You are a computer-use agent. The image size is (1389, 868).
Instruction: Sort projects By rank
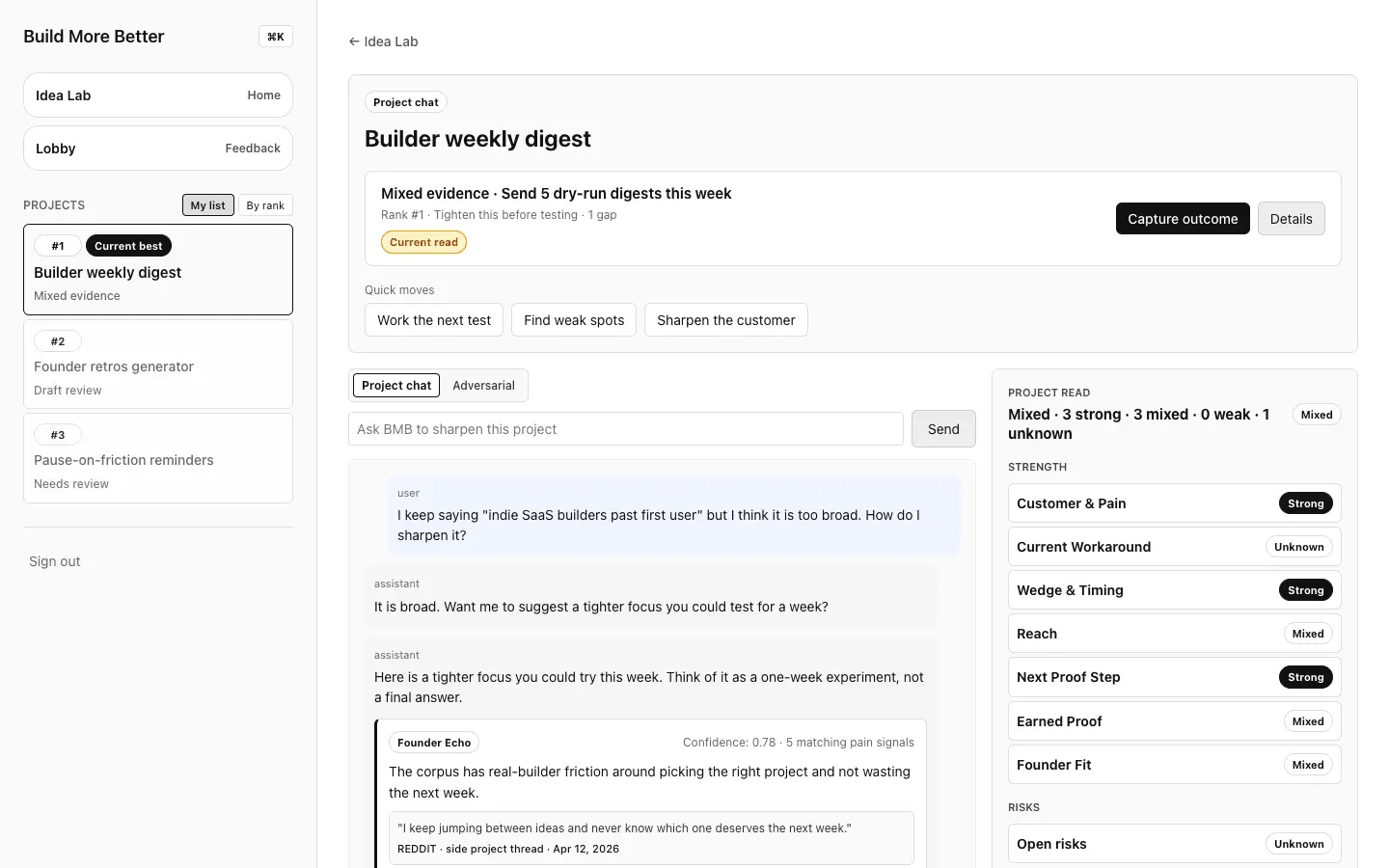point(265,205)
